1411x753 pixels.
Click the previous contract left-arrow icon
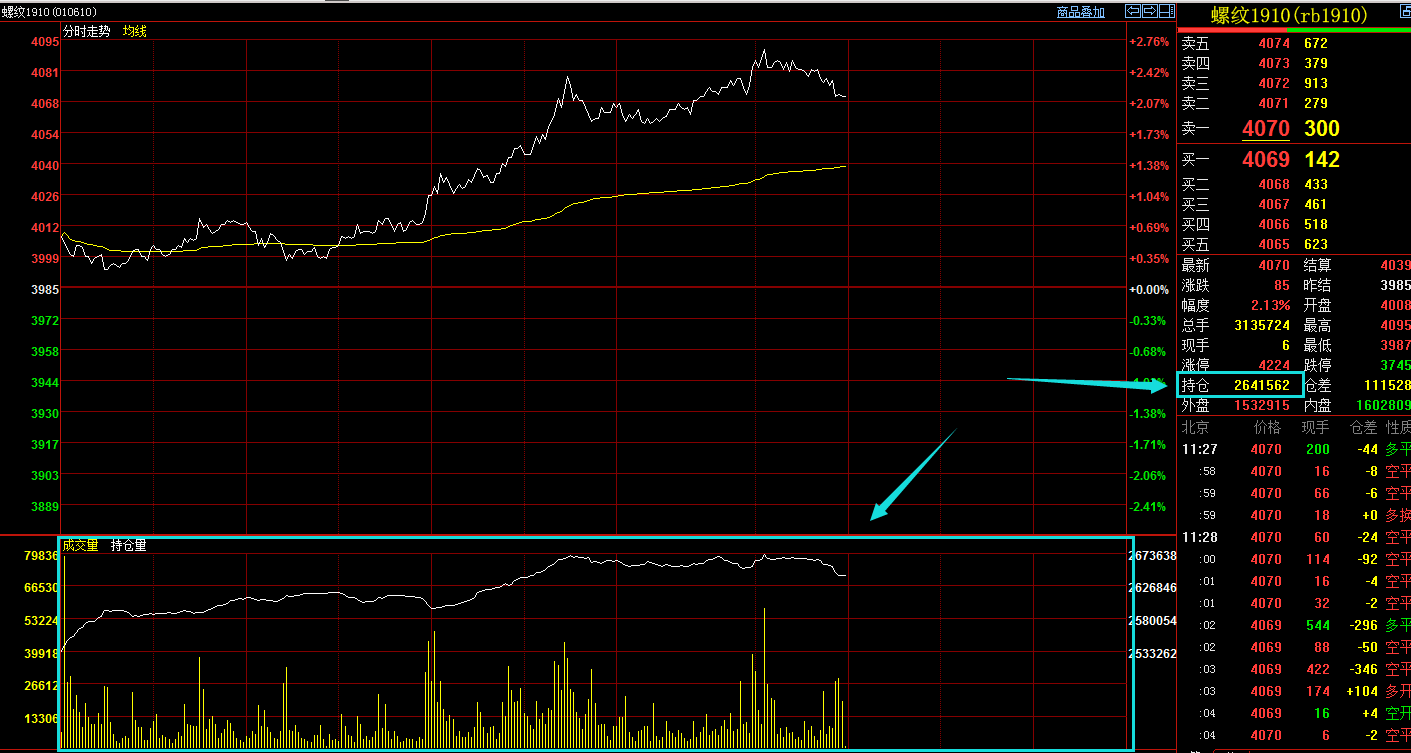pyautogui.click(x=1133, y=12)
